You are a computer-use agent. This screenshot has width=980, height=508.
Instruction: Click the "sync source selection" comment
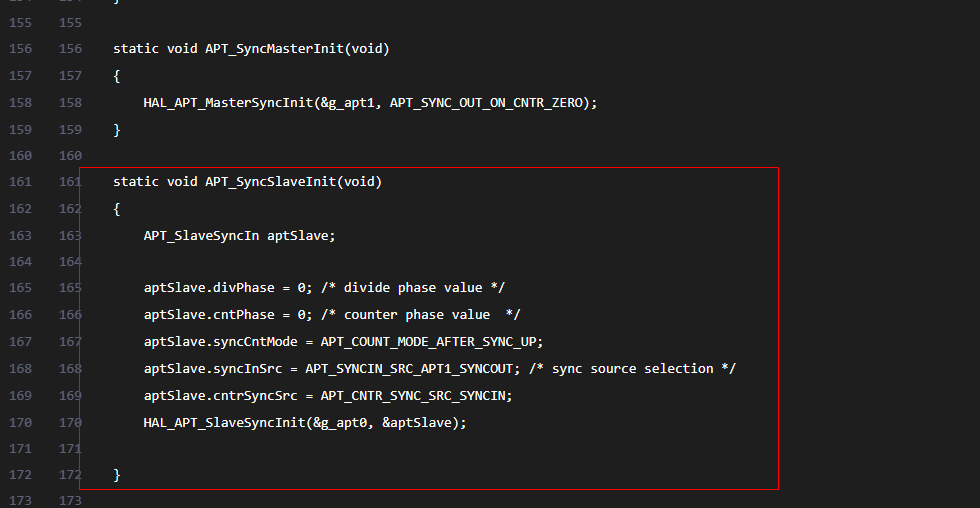click(x=631, y=369)
